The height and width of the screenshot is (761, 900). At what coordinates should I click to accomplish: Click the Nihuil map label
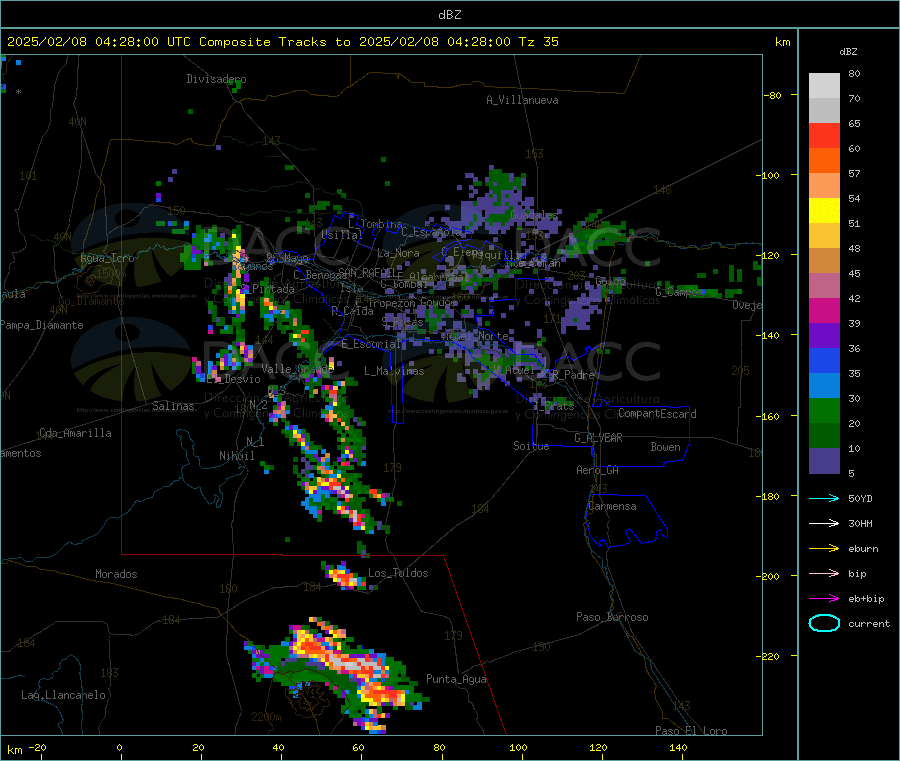pos(236,456)
